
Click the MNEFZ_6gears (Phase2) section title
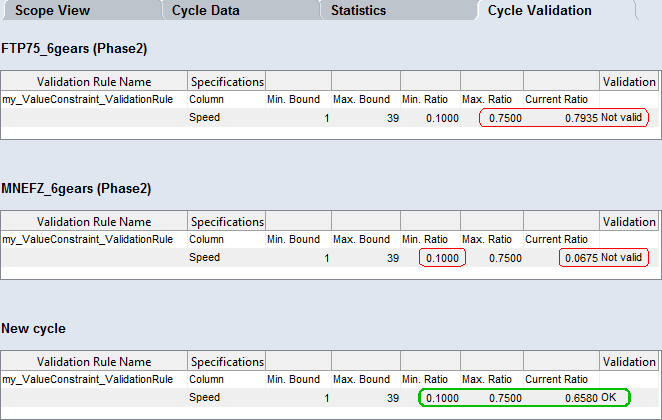tap(73, 188)
